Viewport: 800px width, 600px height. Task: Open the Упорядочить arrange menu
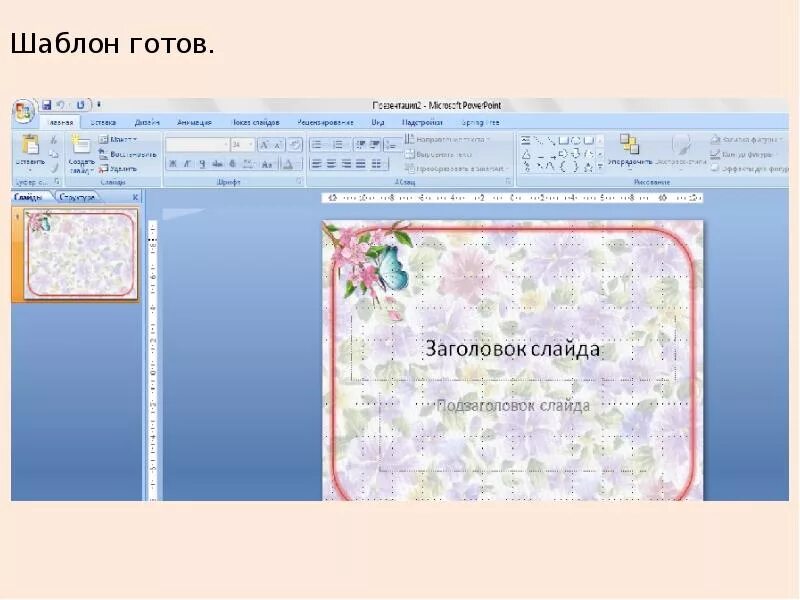(630, 150)
